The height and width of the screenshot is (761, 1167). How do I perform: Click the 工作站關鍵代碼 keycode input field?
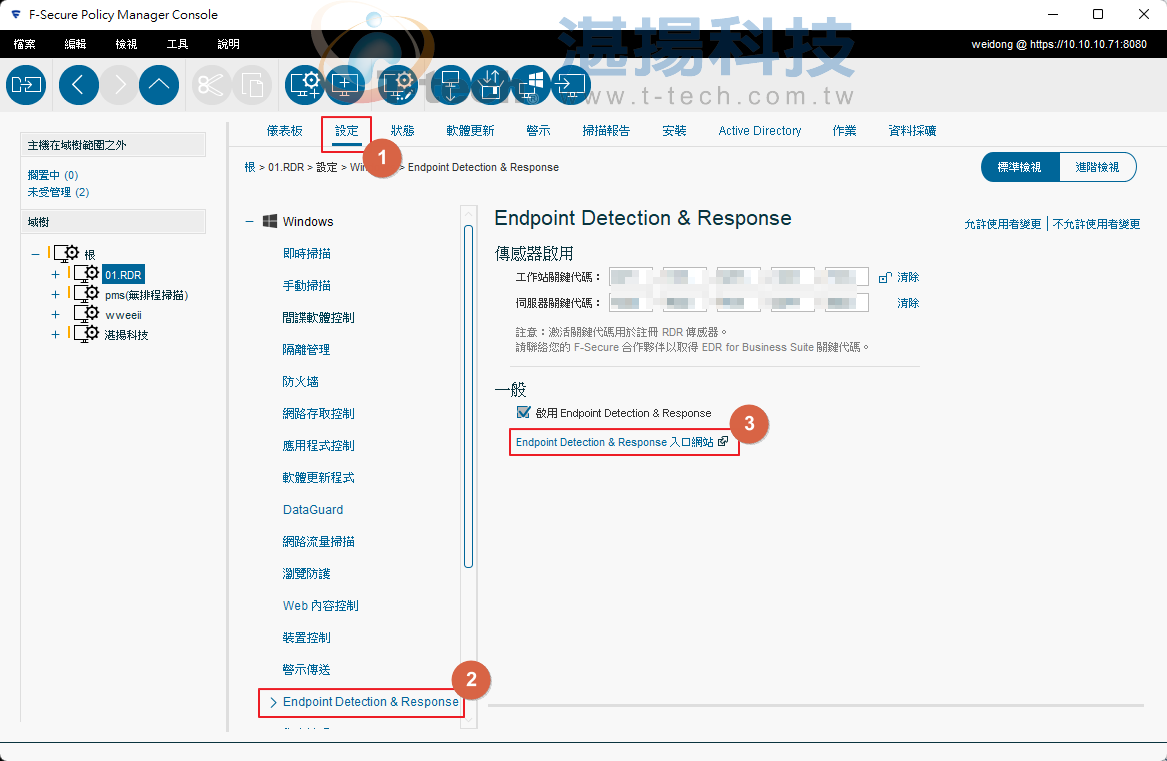pos(738,277)
